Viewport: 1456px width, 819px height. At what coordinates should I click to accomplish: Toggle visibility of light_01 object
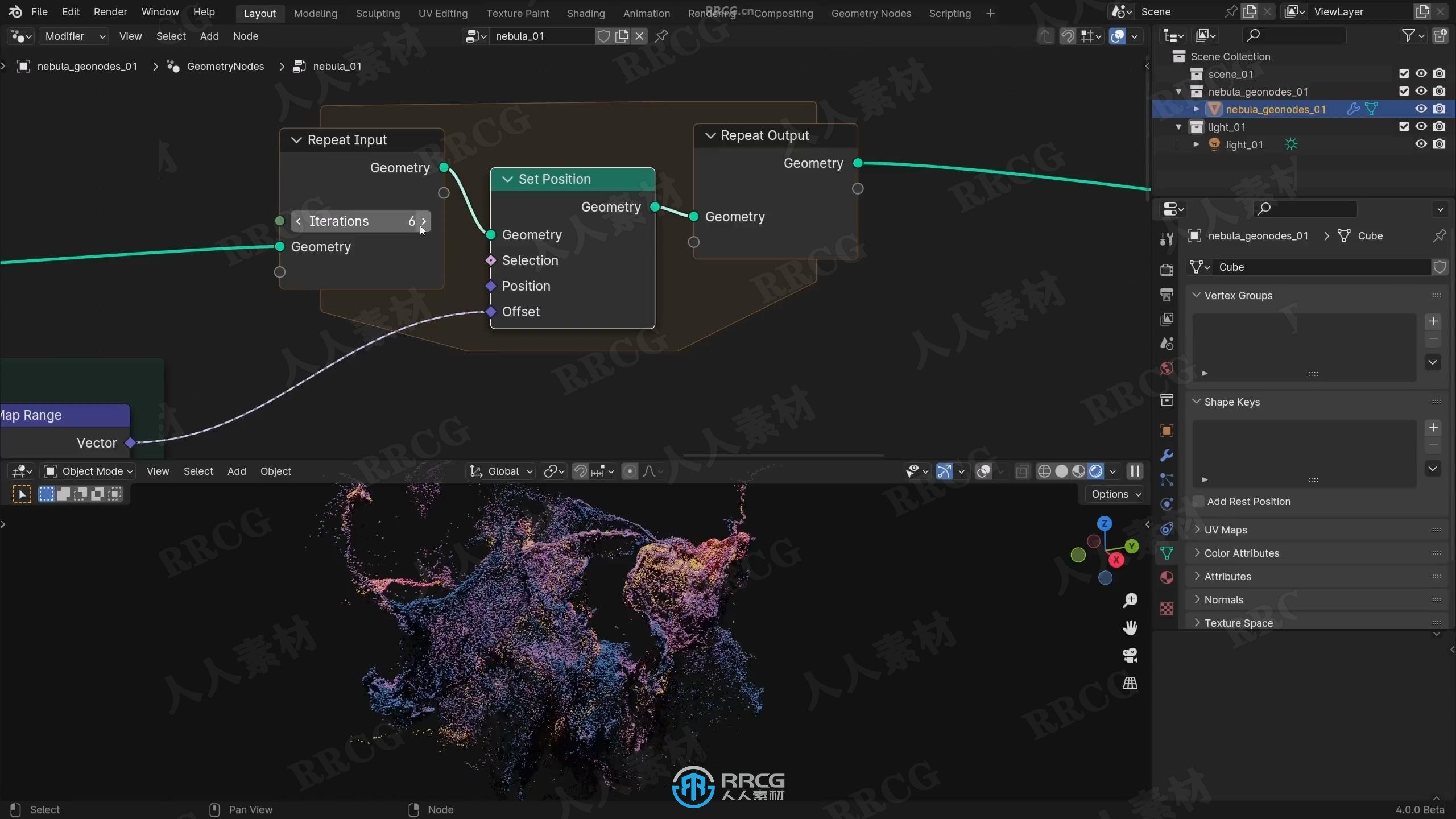[1420, 144]
